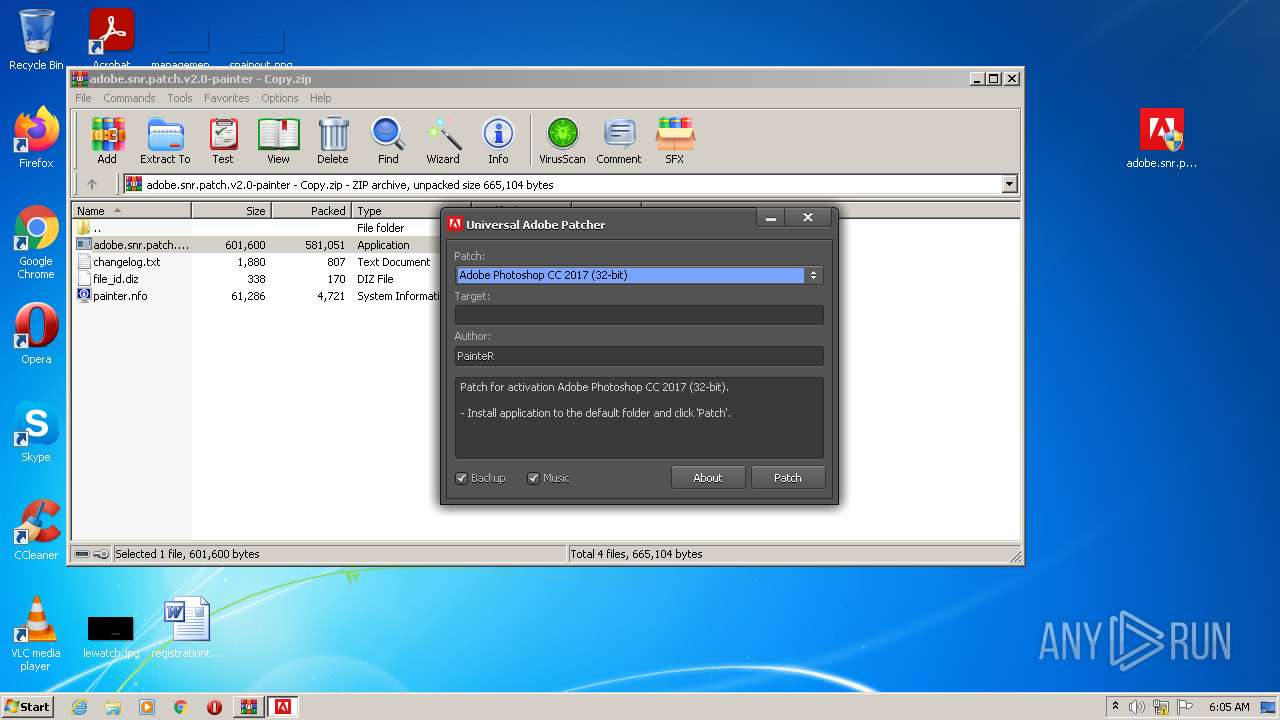Viewport: 1280px width, 720px height.
Task: Click the Extract To toolbar icon
Action: (165, 140)
